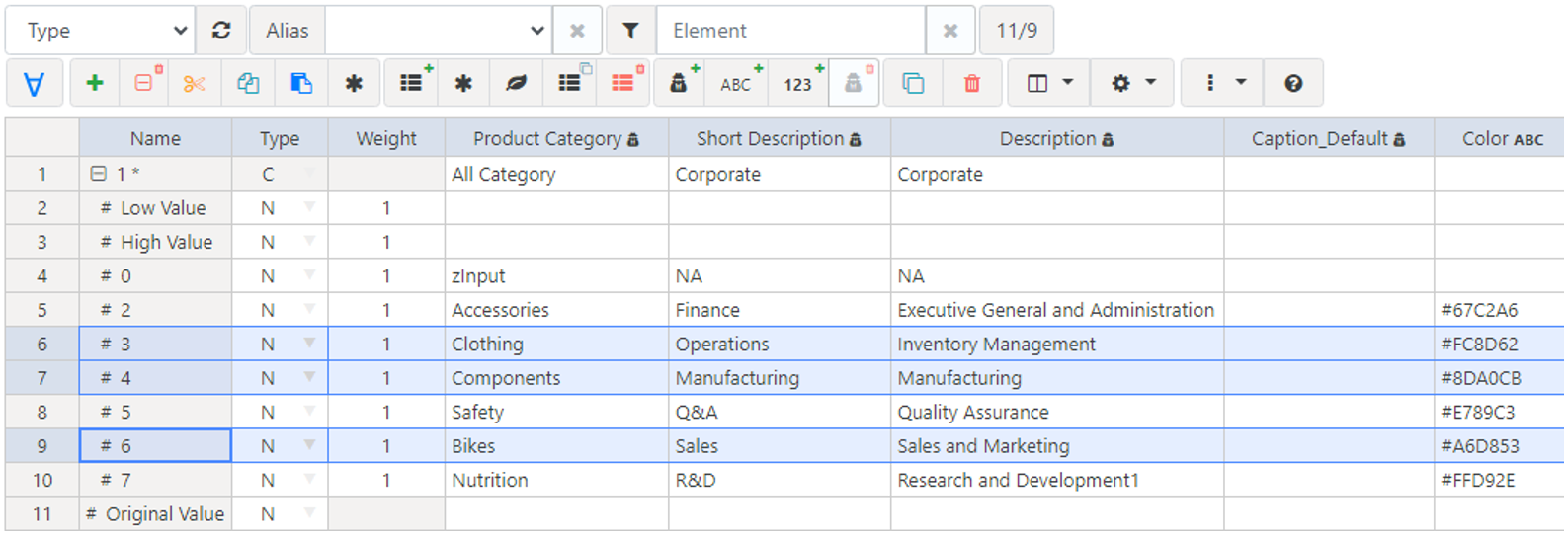The height and width of the screenshot is (537, 1568).
Task: Select the Short Description column header
Action: click(780, 139)
